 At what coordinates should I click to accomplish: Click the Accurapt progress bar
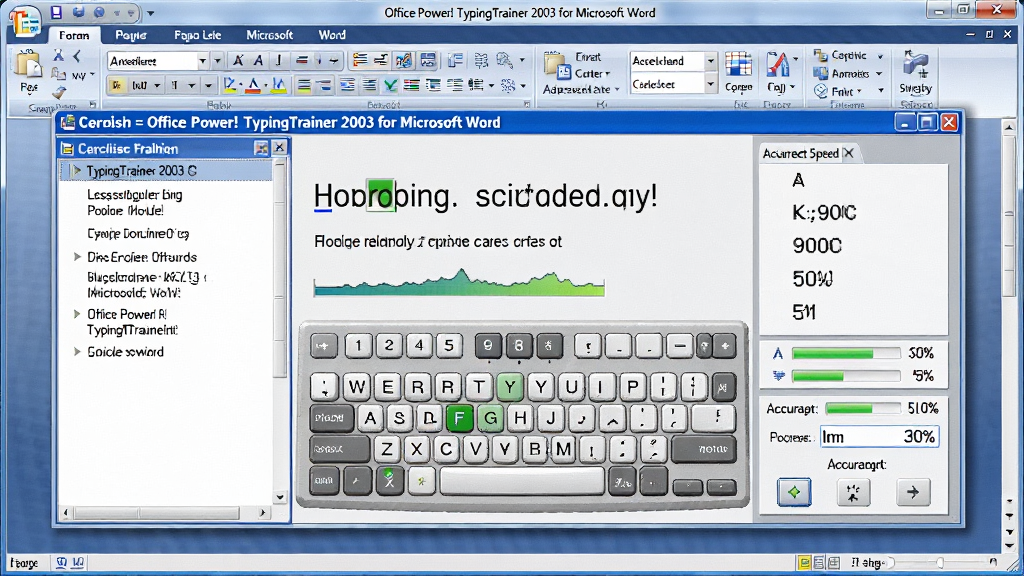click(x=862, y=409)
